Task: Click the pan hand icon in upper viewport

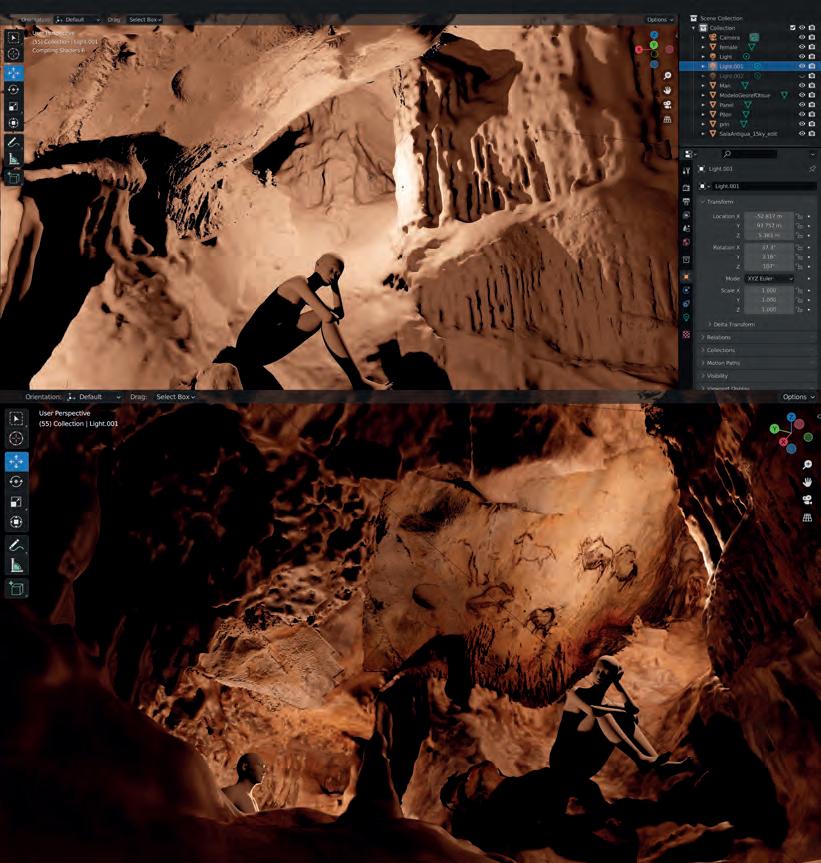Action: [667, 90]
